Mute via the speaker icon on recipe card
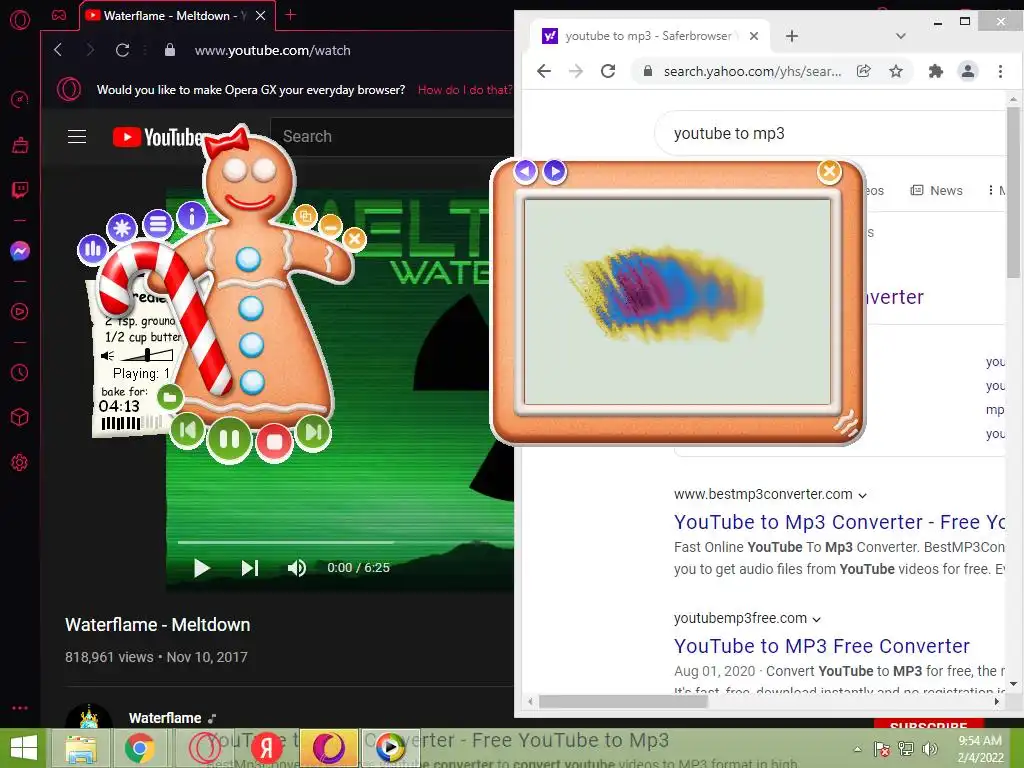 coord(107,356)
